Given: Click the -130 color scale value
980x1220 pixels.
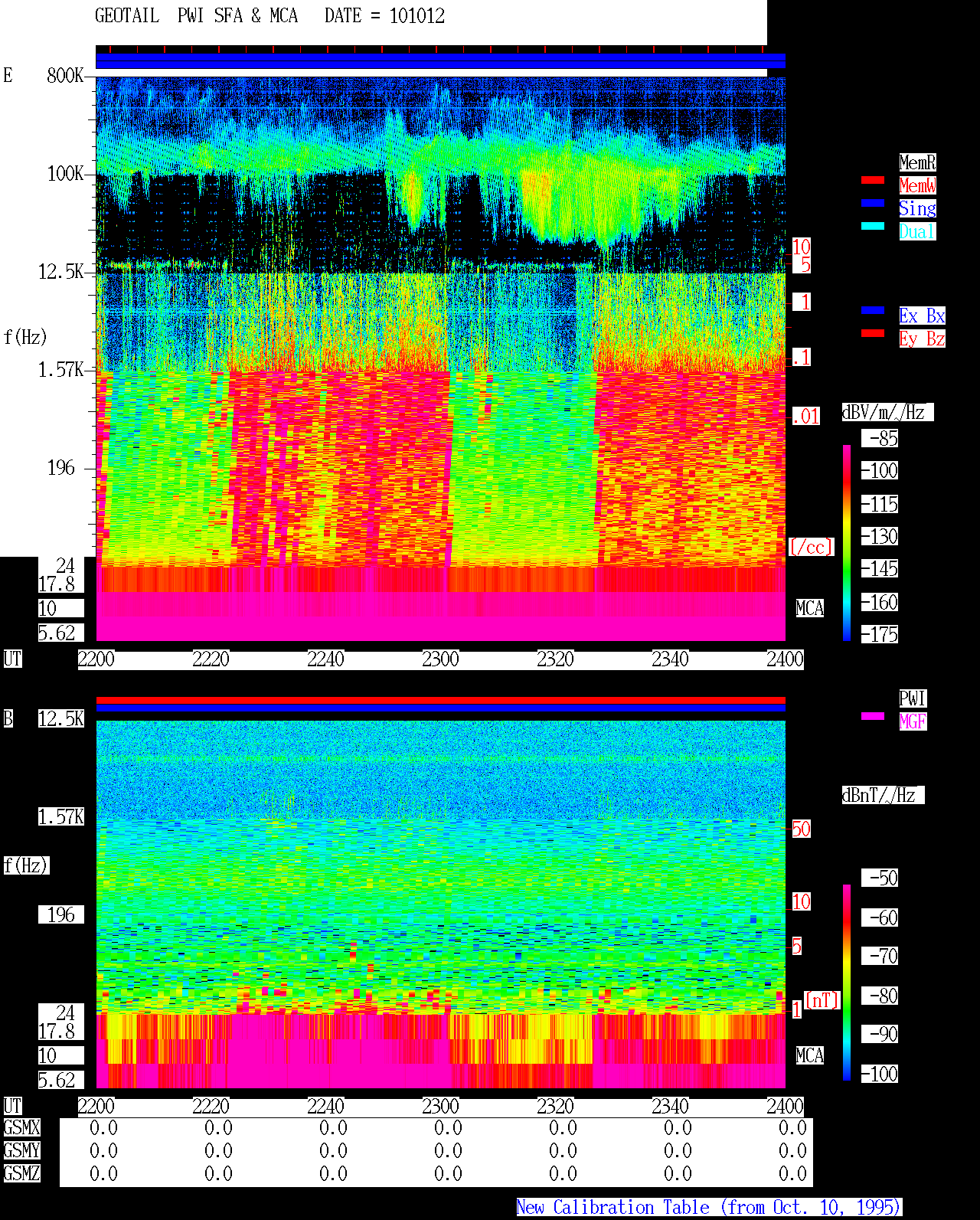Looking at the screenshot, I should 880,537.
